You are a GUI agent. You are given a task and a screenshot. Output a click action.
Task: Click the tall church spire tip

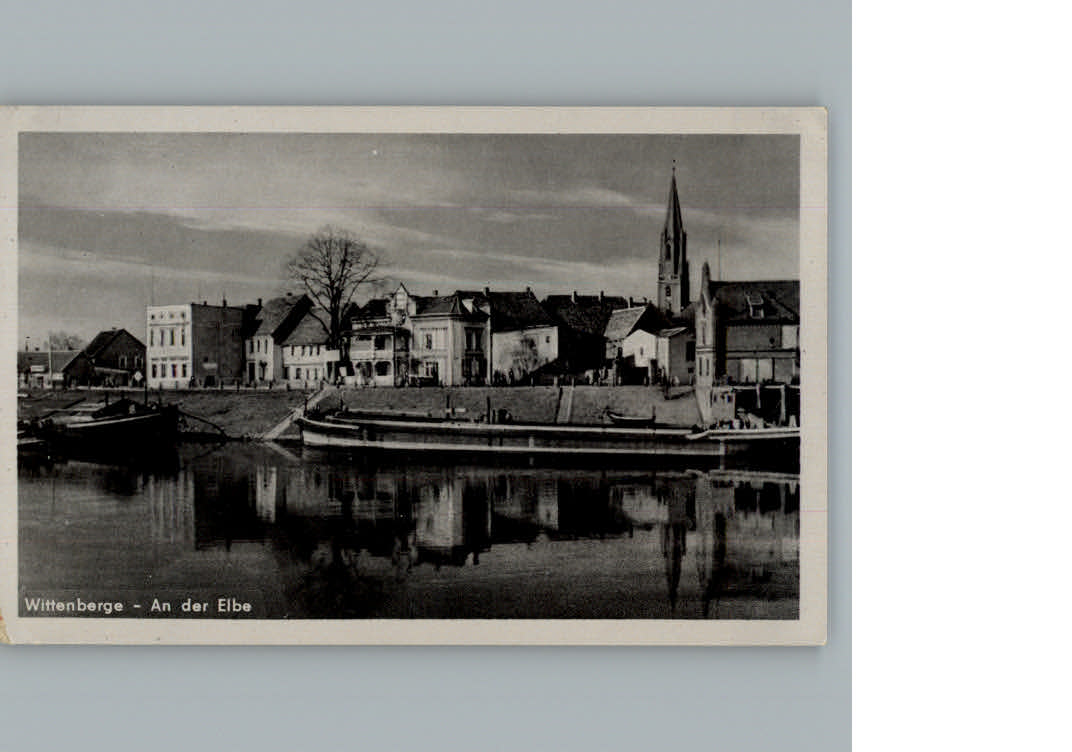673,172
